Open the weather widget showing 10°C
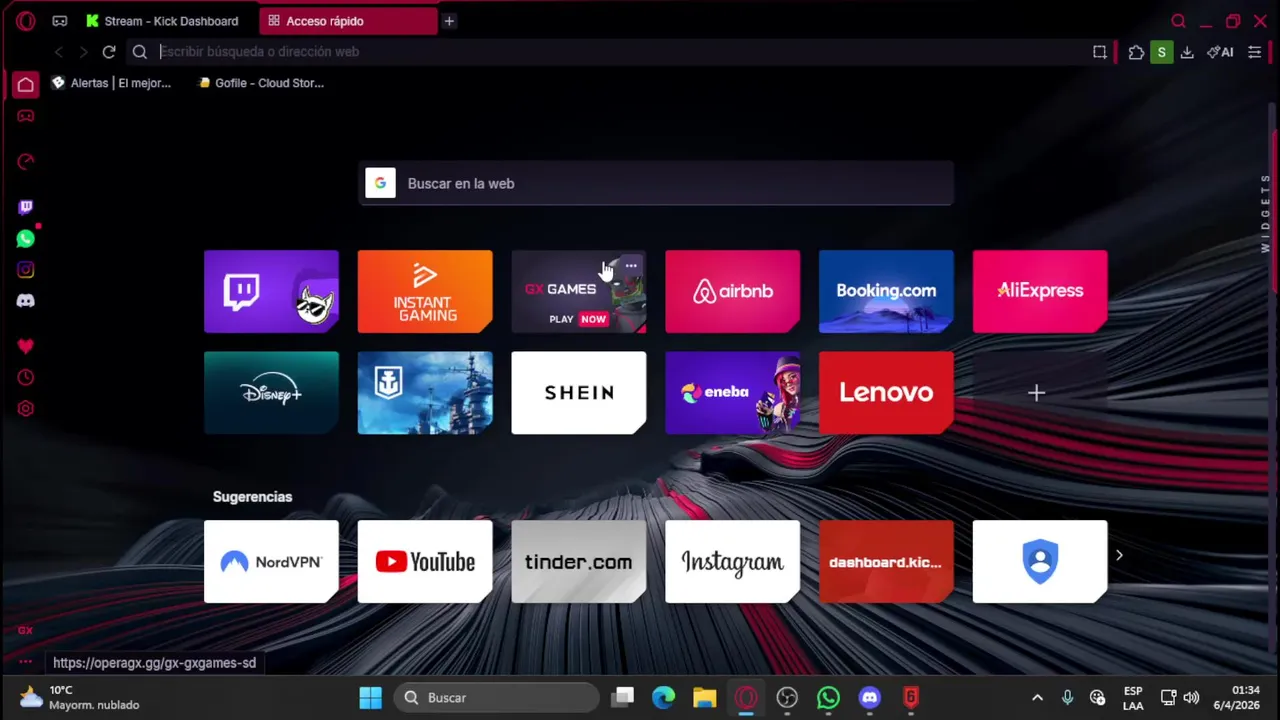This screenshot has height=720, width=1280. coord(80,698)
